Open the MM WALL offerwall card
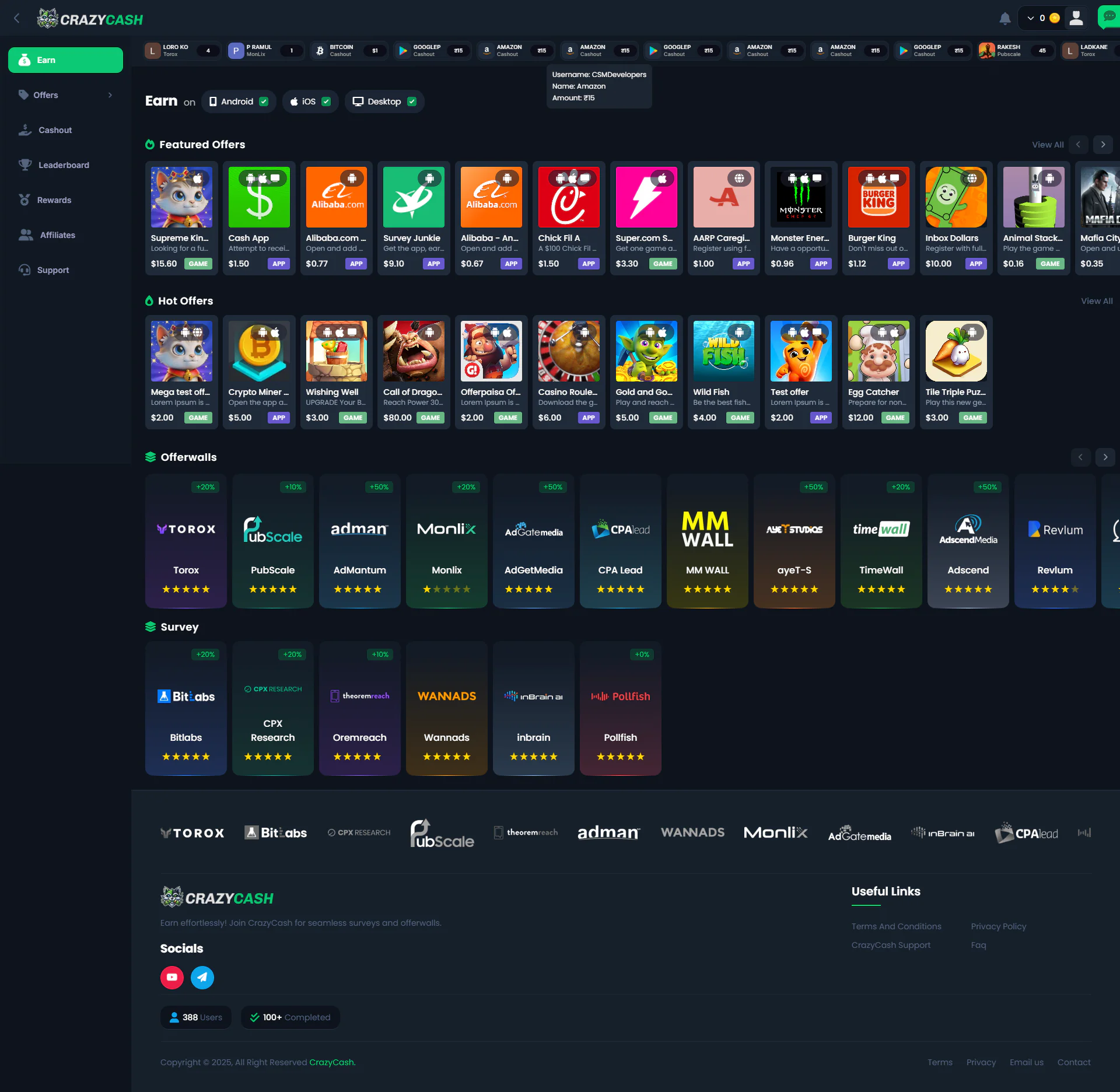The height and width of the screenshot is (1092, 1120). tap(708, 541)
